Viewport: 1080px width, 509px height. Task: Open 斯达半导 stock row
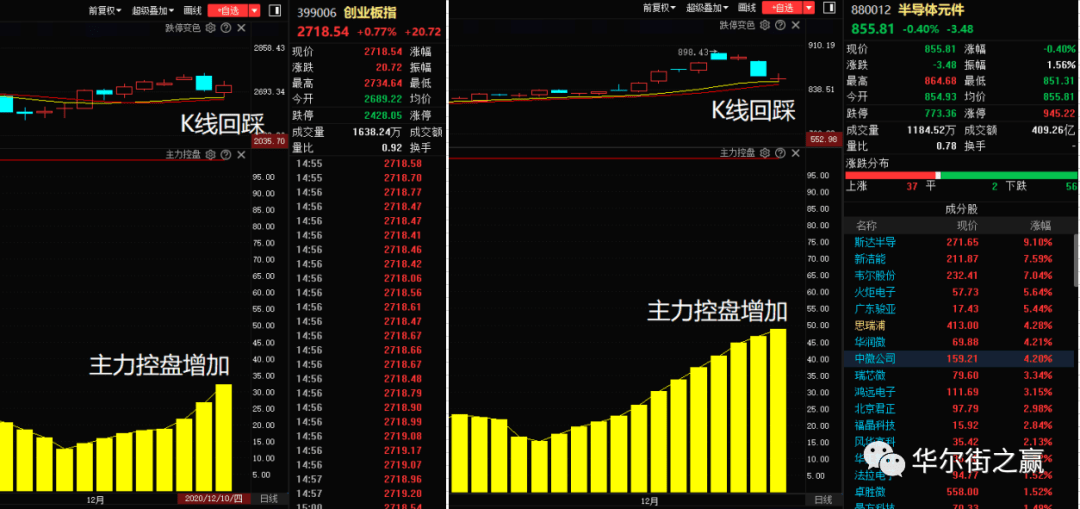tap(959, 242)
